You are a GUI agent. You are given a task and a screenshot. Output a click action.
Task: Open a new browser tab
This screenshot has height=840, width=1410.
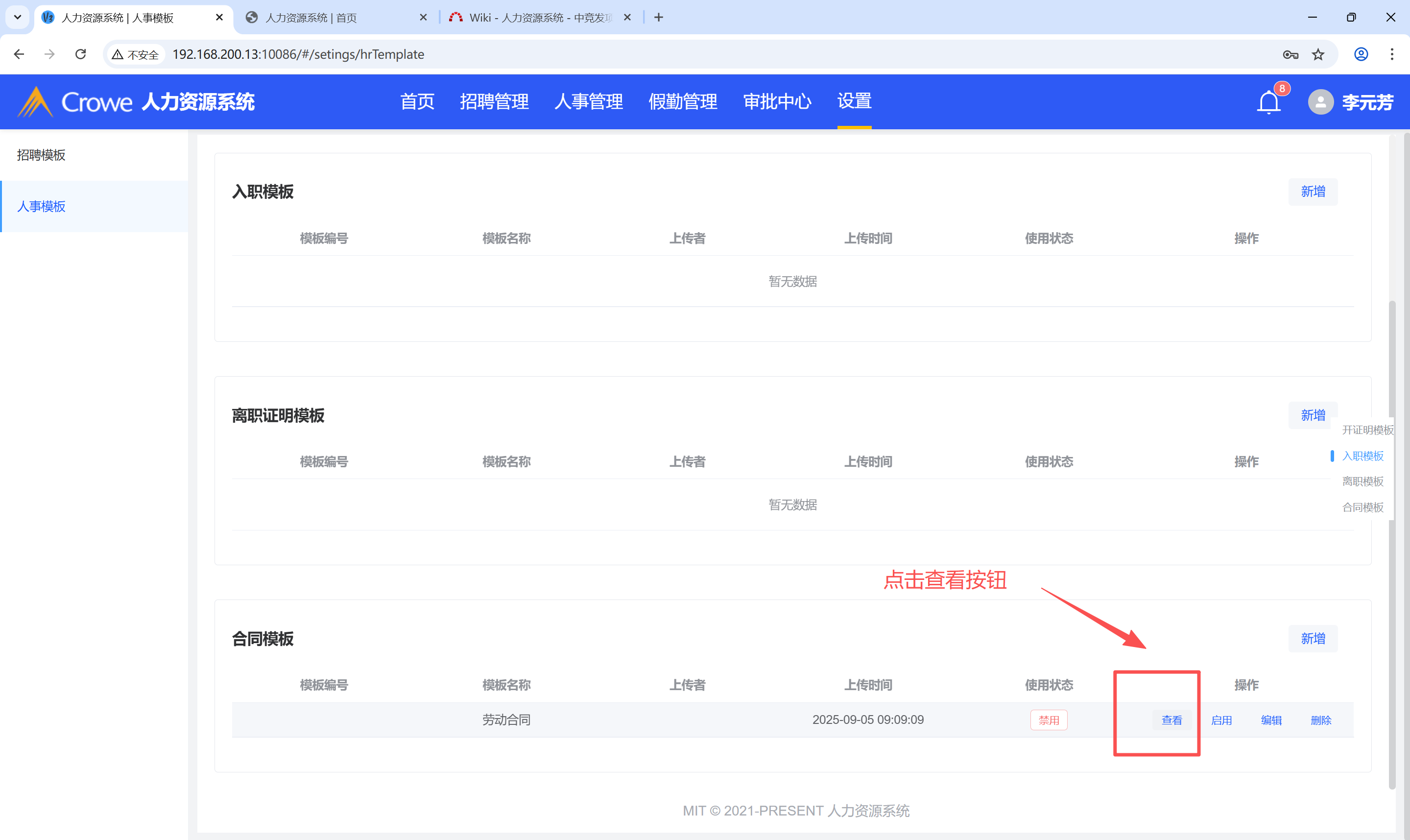point(658,18)
